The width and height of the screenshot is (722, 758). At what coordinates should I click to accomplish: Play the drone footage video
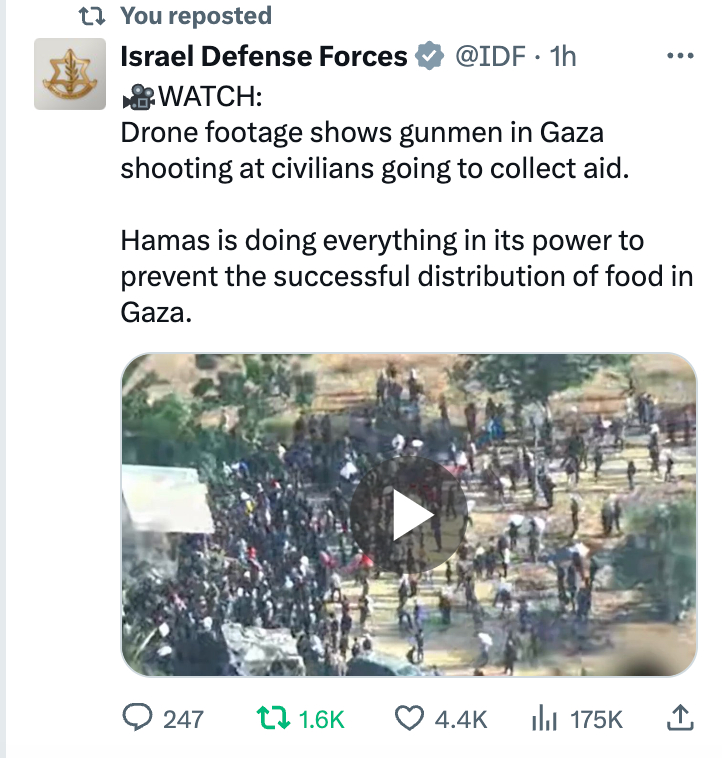[408, 515]
